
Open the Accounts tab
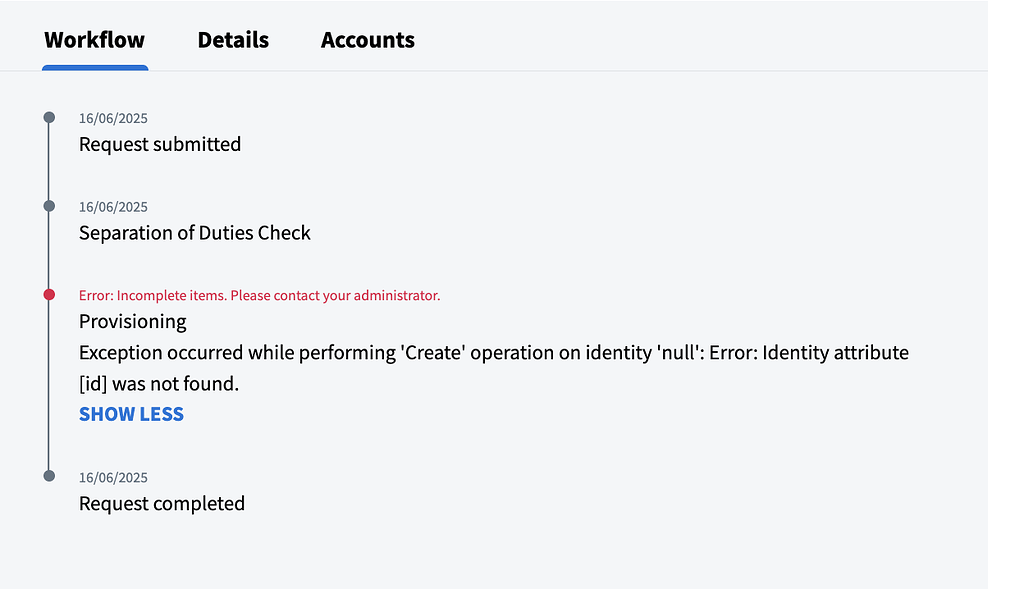pos(367,40)
